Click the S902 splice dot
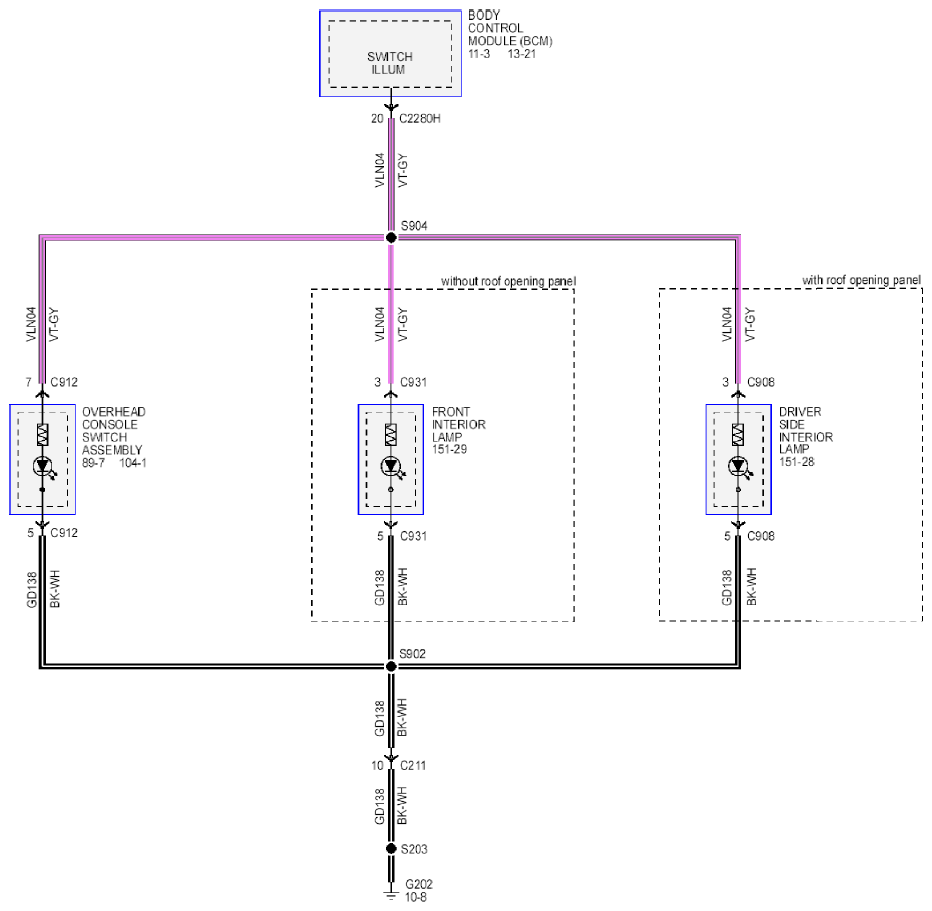Image resolution: width=932 pixels, height=911 pixels. pos(391,667)
